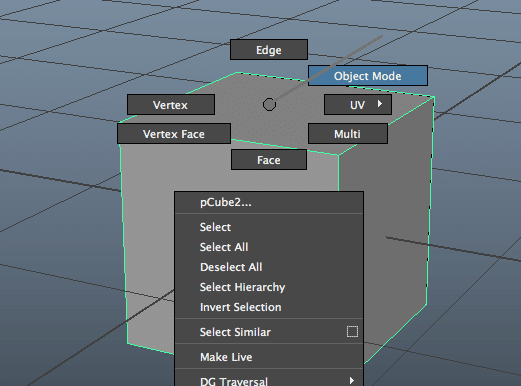Choose Make Live

[x=269, y=357]
